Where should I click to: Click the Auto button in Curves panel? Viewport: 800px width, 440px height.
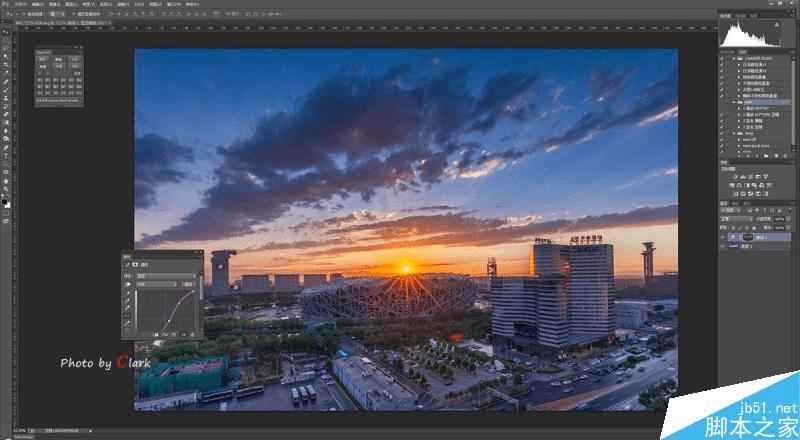188,284
